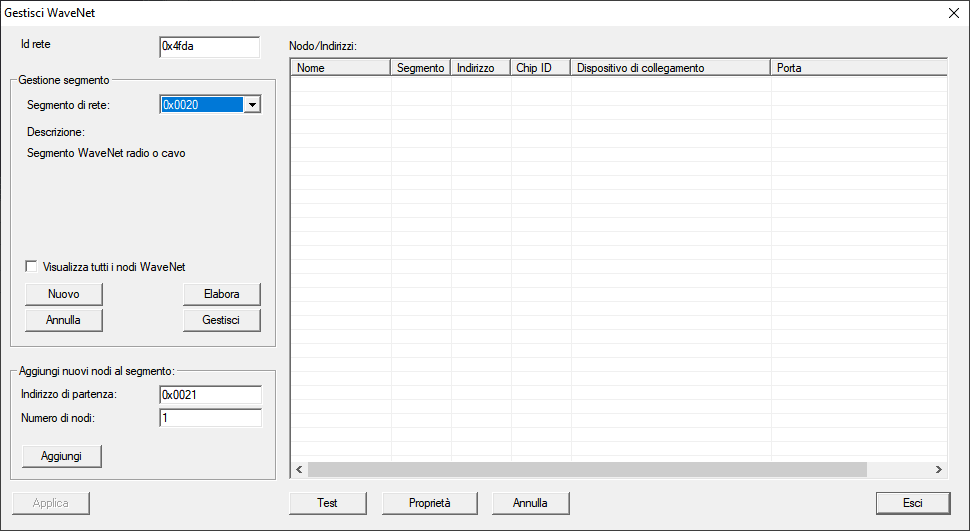Click the Aggiungi button
Screen dimensions: 970x531
pyautogui.click(x=62, y=455)
